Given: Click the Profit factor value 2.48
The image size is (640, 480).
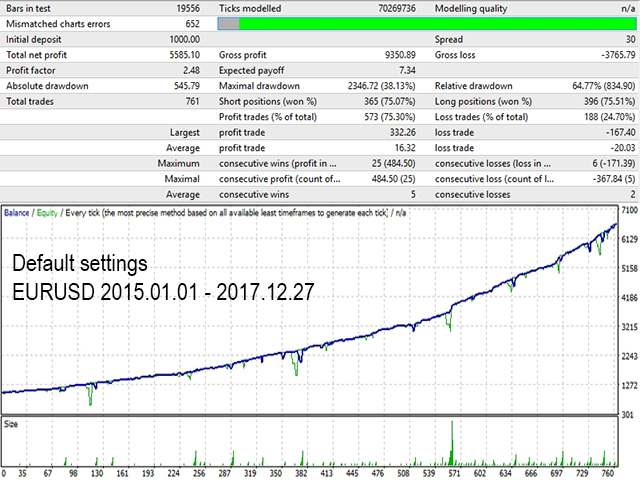Looking at the screenshot, I should (191, 70).
